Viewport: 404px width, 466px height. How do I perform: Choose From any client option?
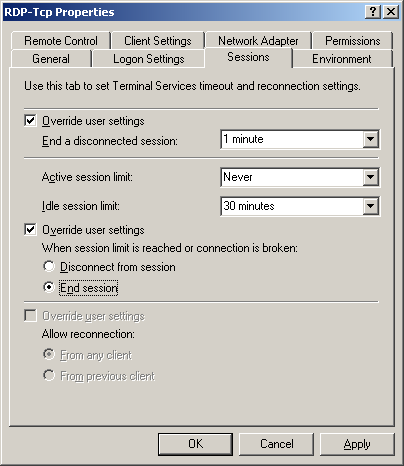click(49, 355)
